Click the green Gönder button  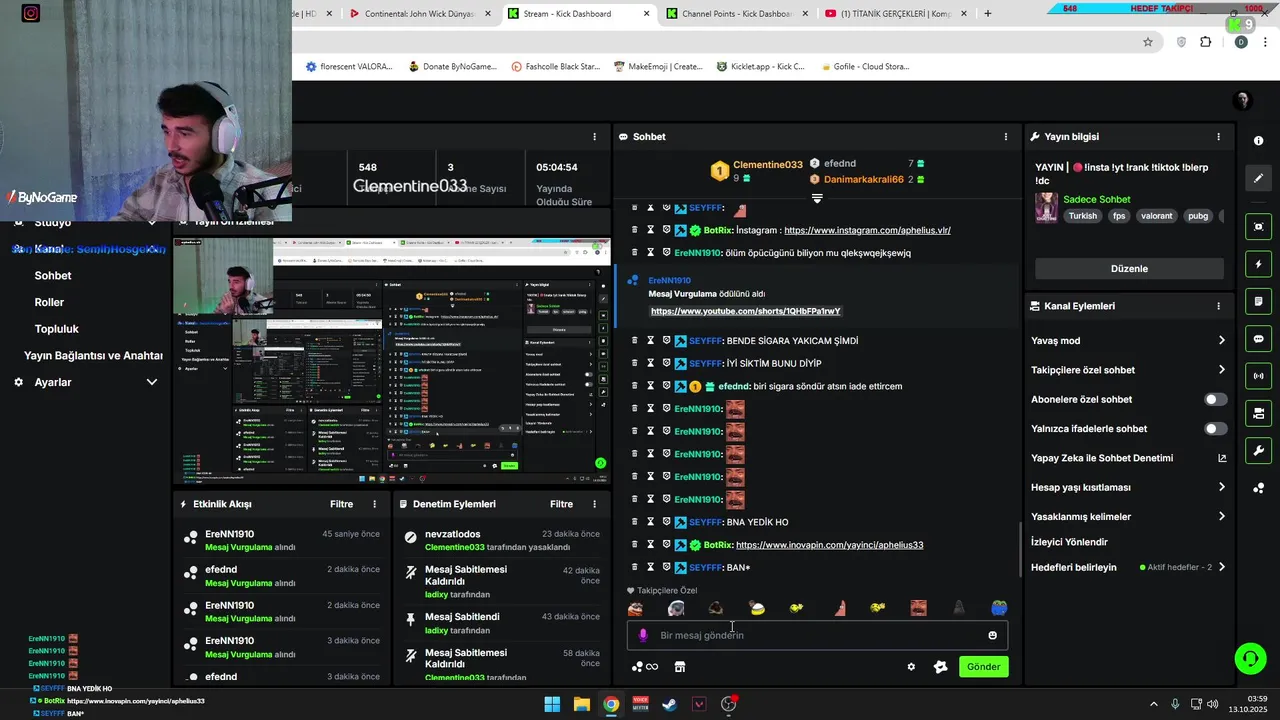point(983,667)
